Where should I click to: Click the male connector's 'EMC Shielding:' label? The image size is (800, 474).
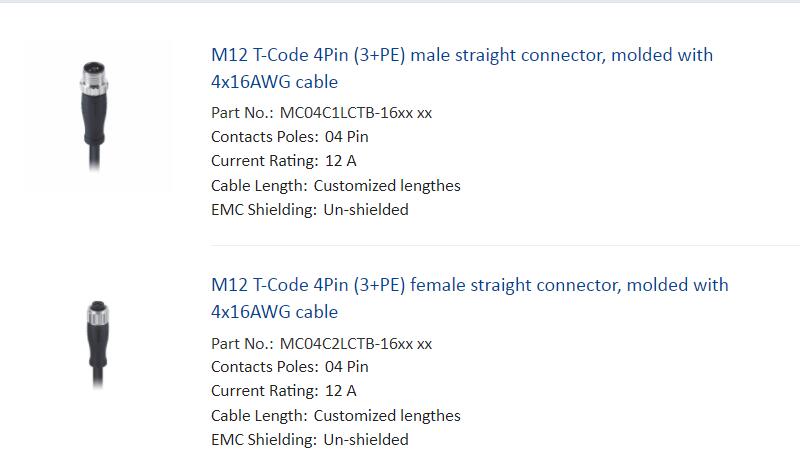tap(264, 210)
